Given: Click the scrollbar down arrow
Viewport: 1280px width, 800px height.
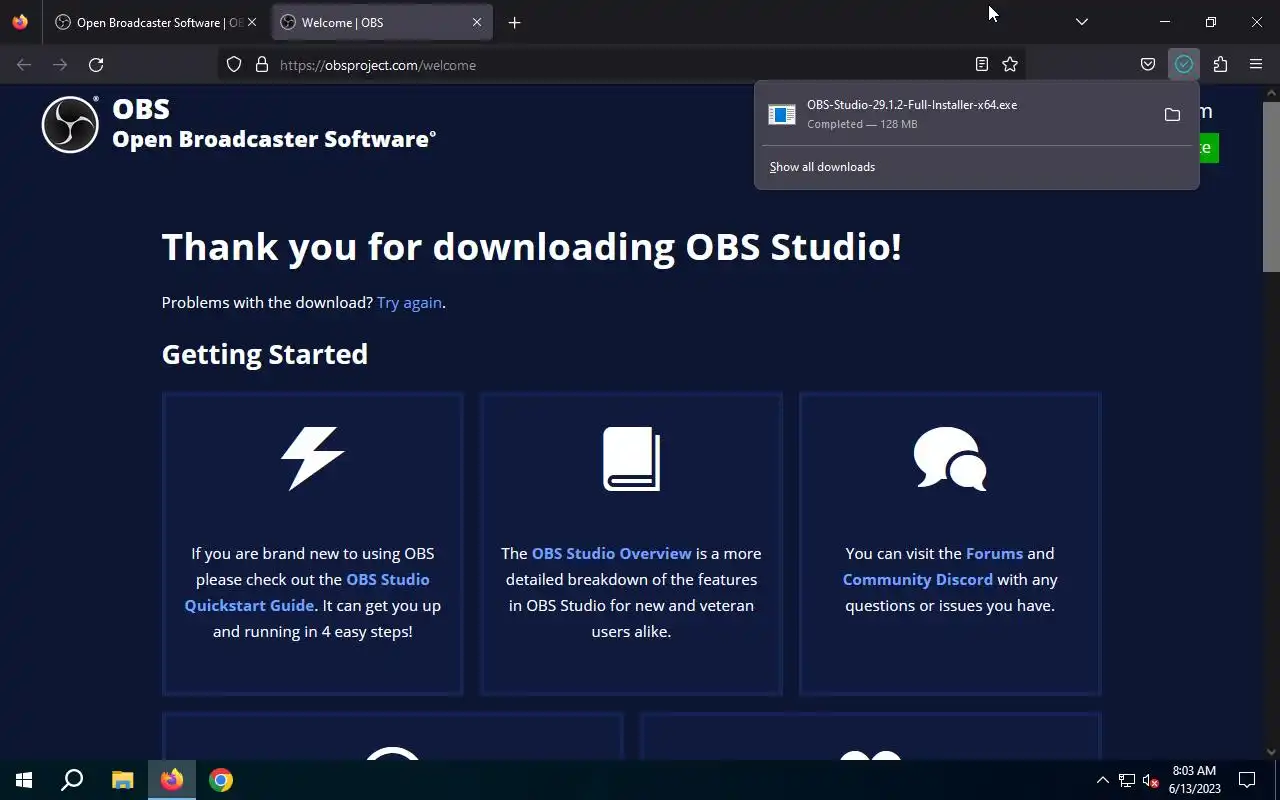Looking at the screenshot, I should coord(1271,751).
